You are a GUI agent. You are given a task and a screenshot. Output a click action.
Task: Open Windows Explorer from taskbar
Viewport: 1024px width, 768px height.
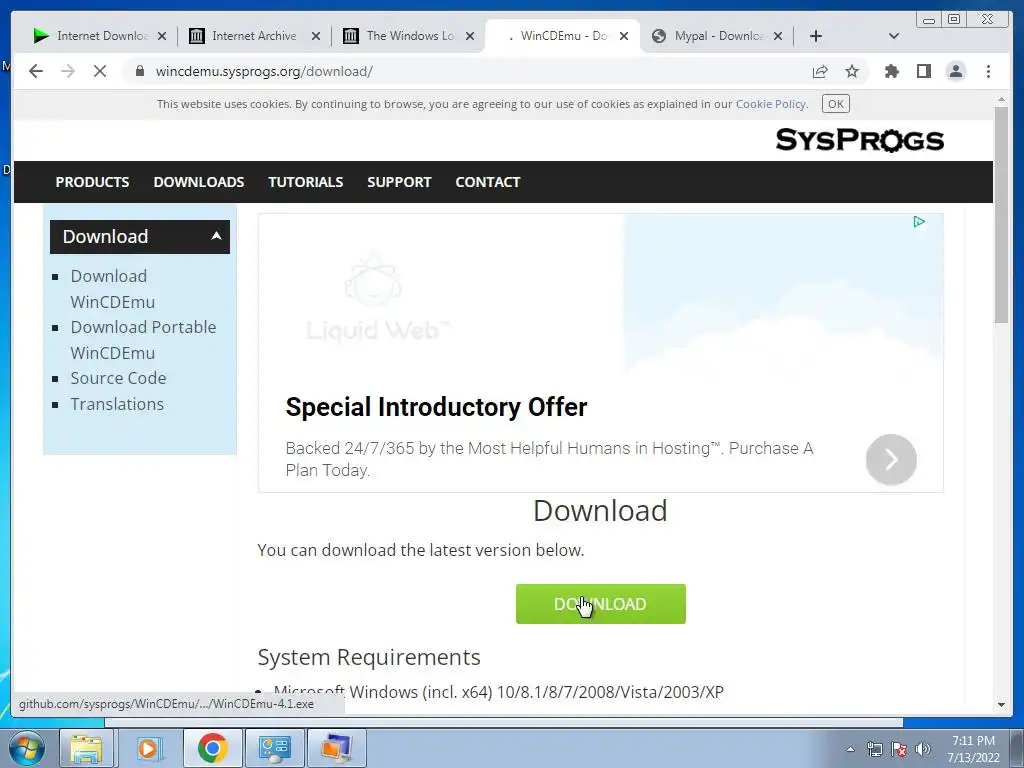coord(86,748)
